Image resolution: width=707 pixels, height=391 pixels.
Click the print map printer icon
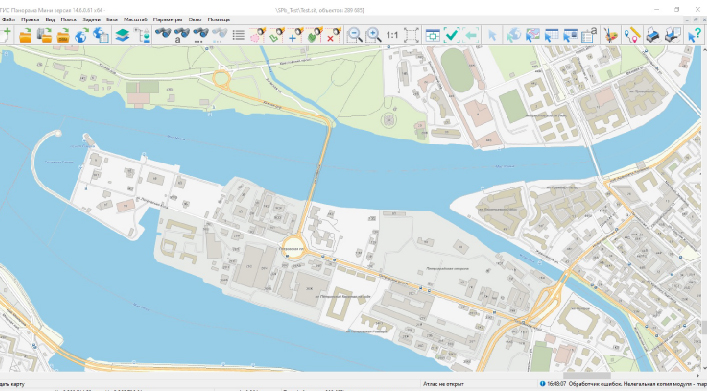652,35
